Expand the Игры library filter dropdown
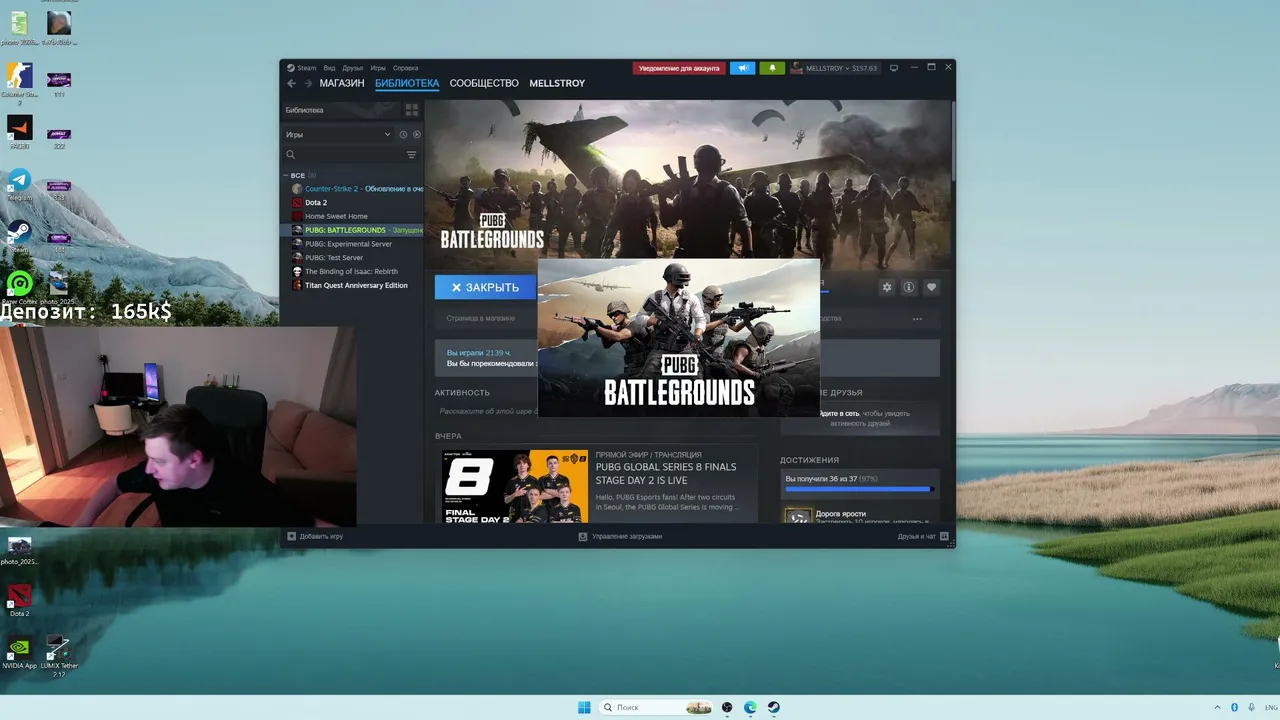This screenshot has width=1280, height=720. point(338,134)
